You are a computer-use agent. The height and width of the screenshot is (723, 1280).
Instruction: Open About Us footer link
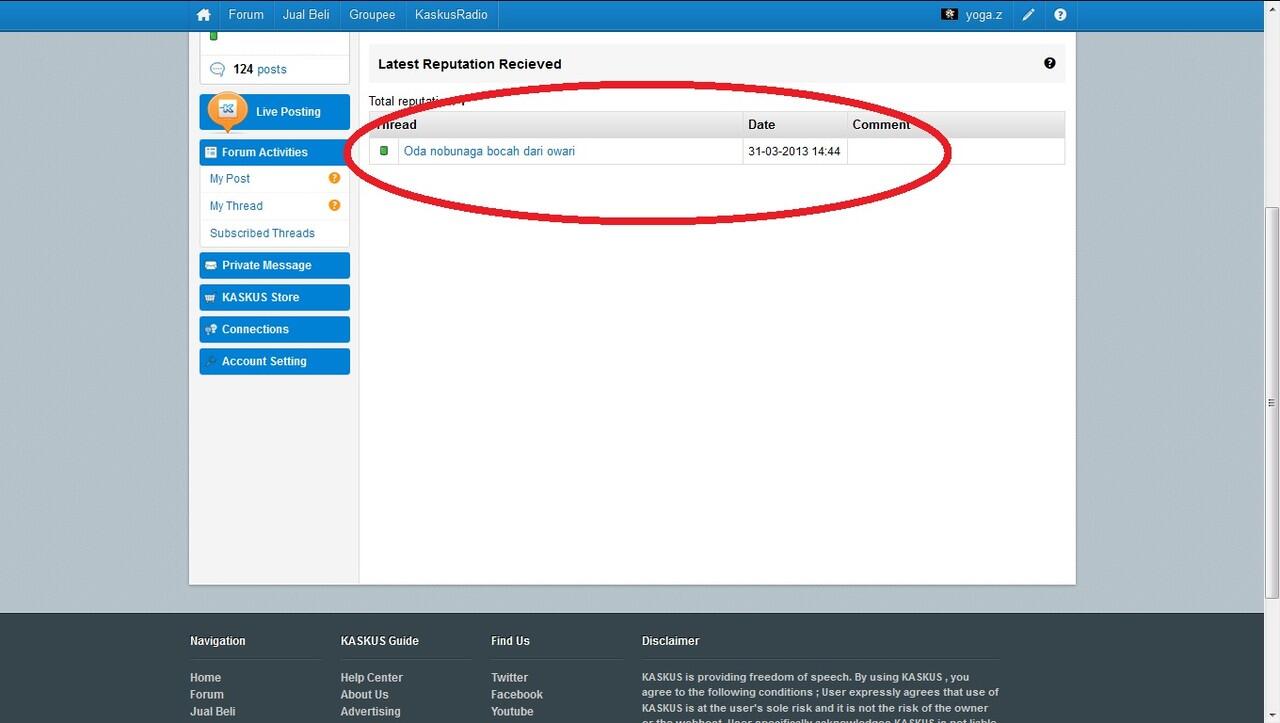(365, 694)
